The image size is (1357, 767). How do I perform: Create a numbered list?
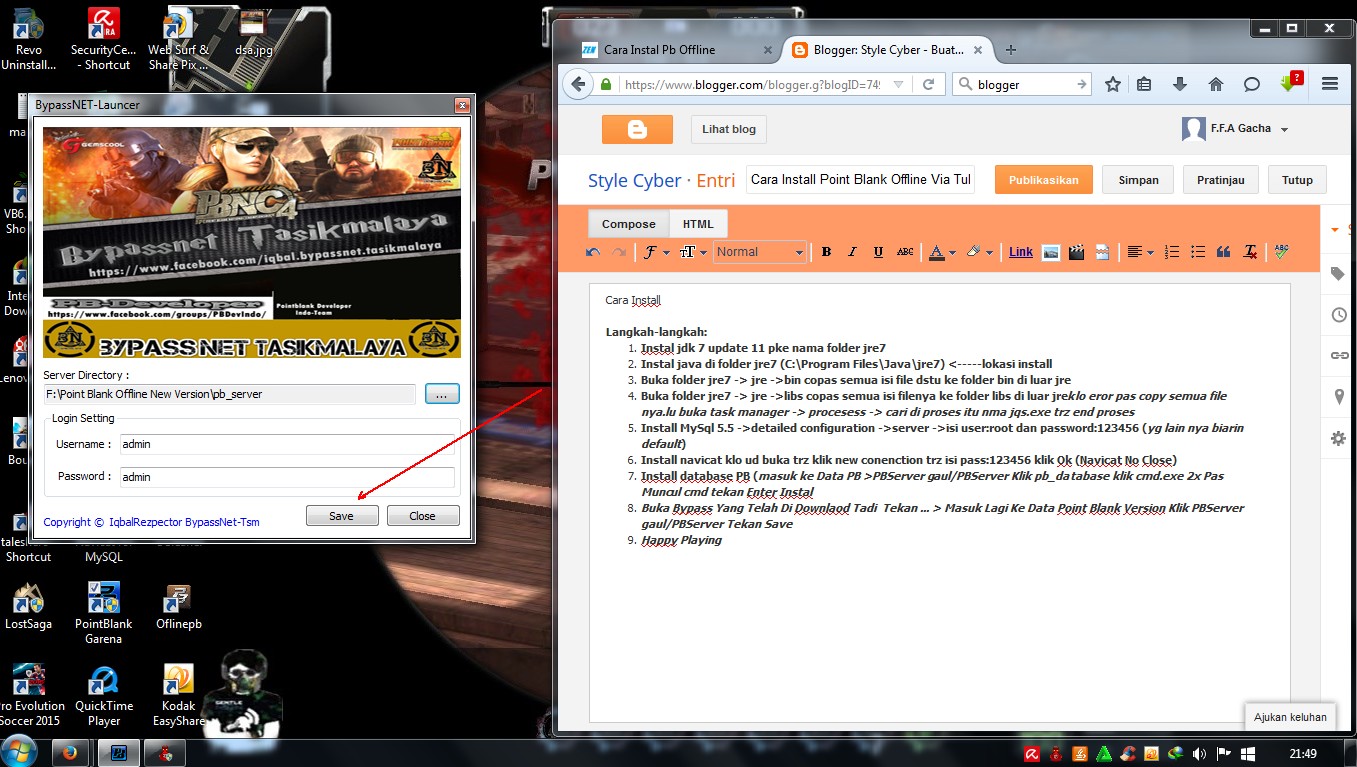tap(1173, 252)
